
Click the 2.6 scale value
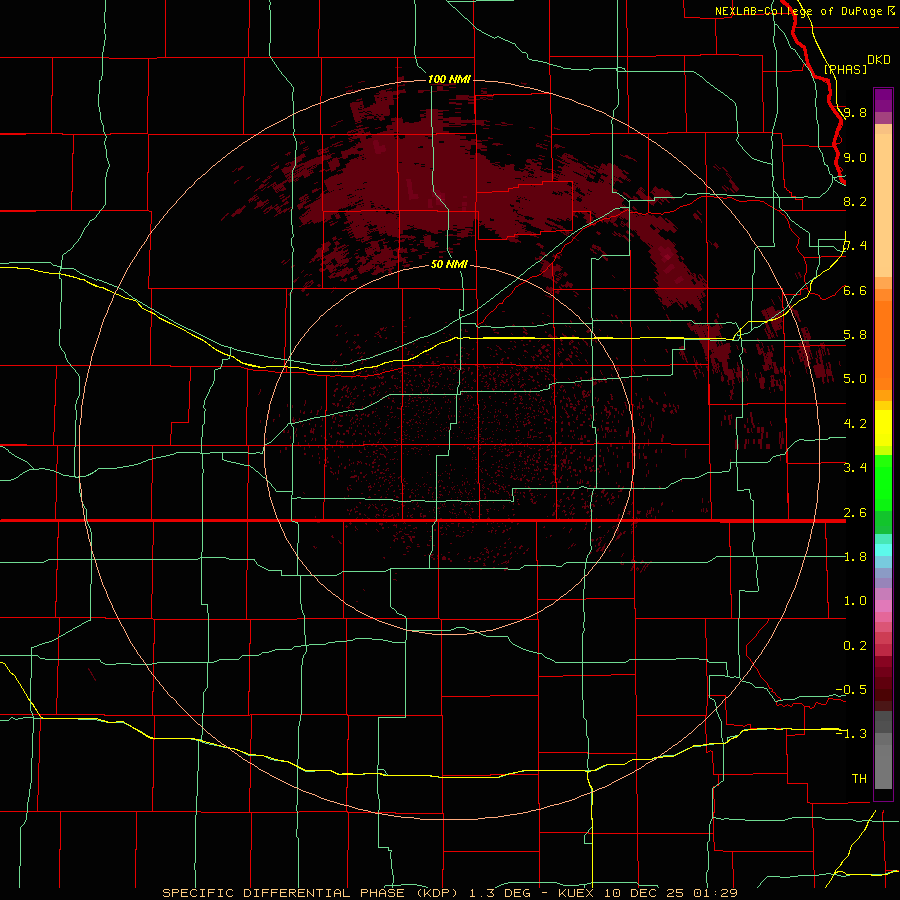point(855,513)
